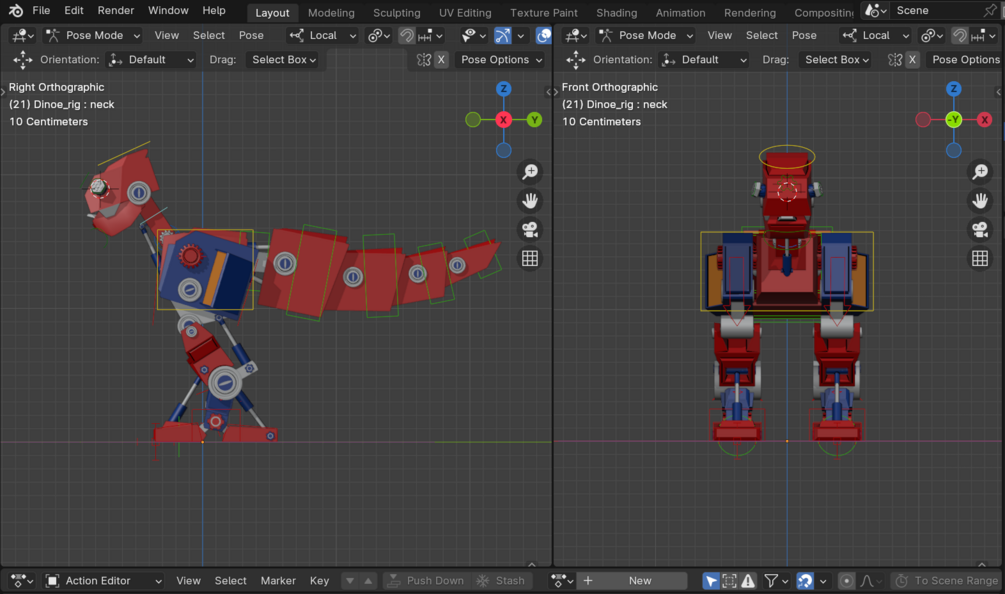Click the move tool icon in left viewport tool settings
Image resolution: width=1005 pixels, height=594 pixels.
click(22, 60)
